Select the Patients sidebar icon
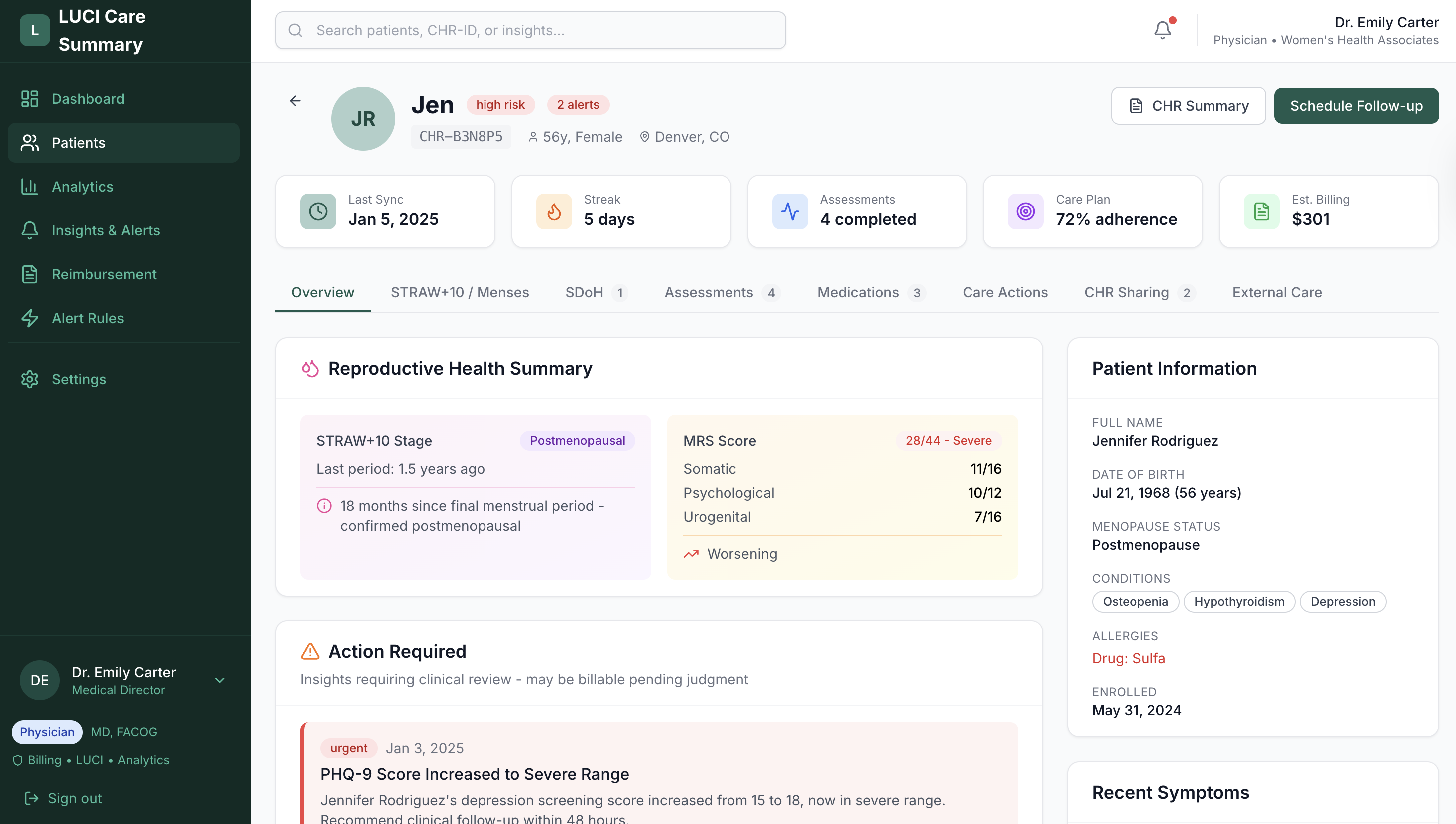Image resolution: width=1456 pixels, height=824 pixels. click(30, 143)
